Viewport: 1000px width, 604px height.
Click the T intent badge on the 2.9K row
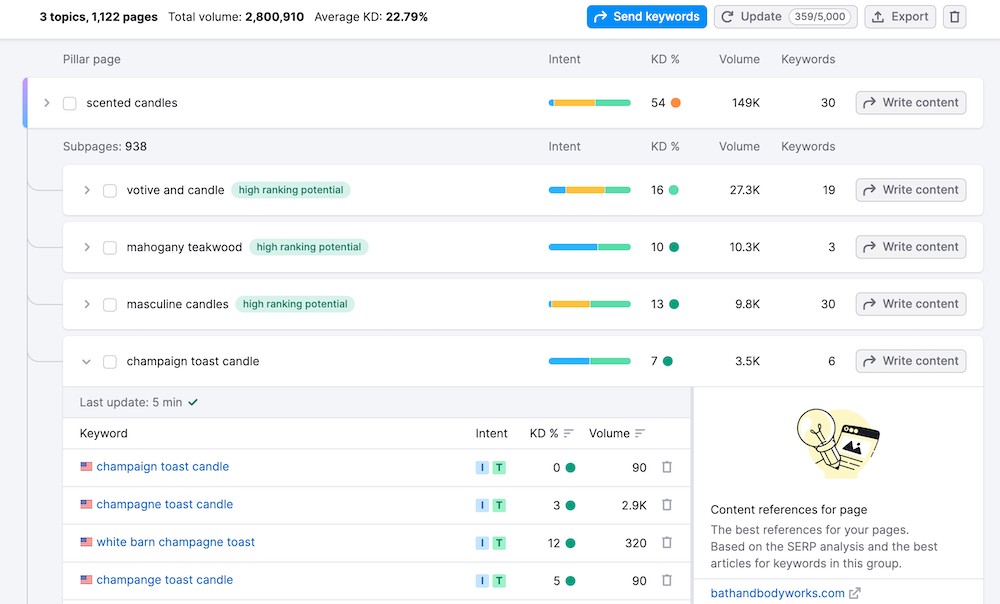[499, 505]
